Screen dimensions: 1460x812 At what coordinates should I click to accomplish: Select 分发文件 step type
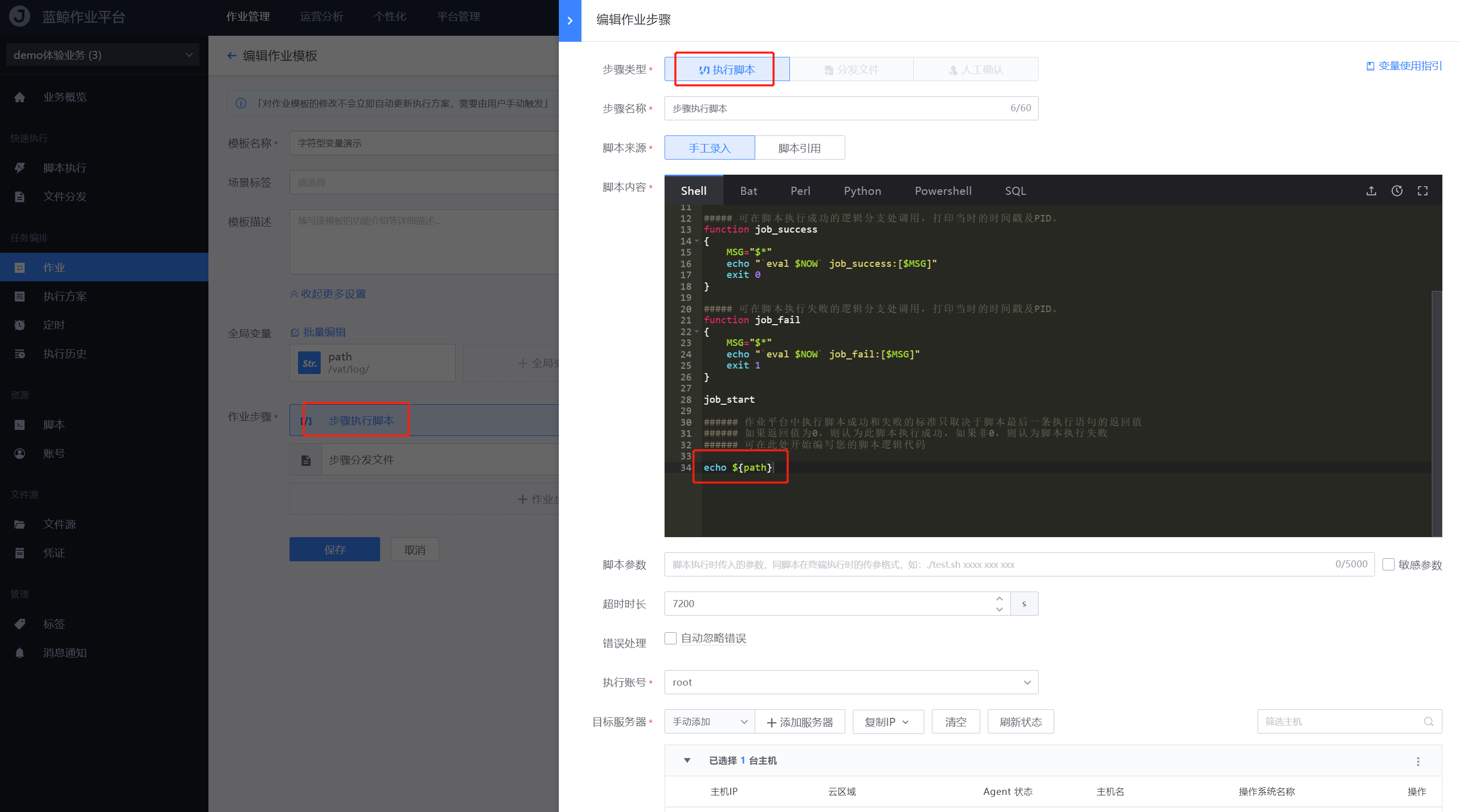click(x=851, y=69)
